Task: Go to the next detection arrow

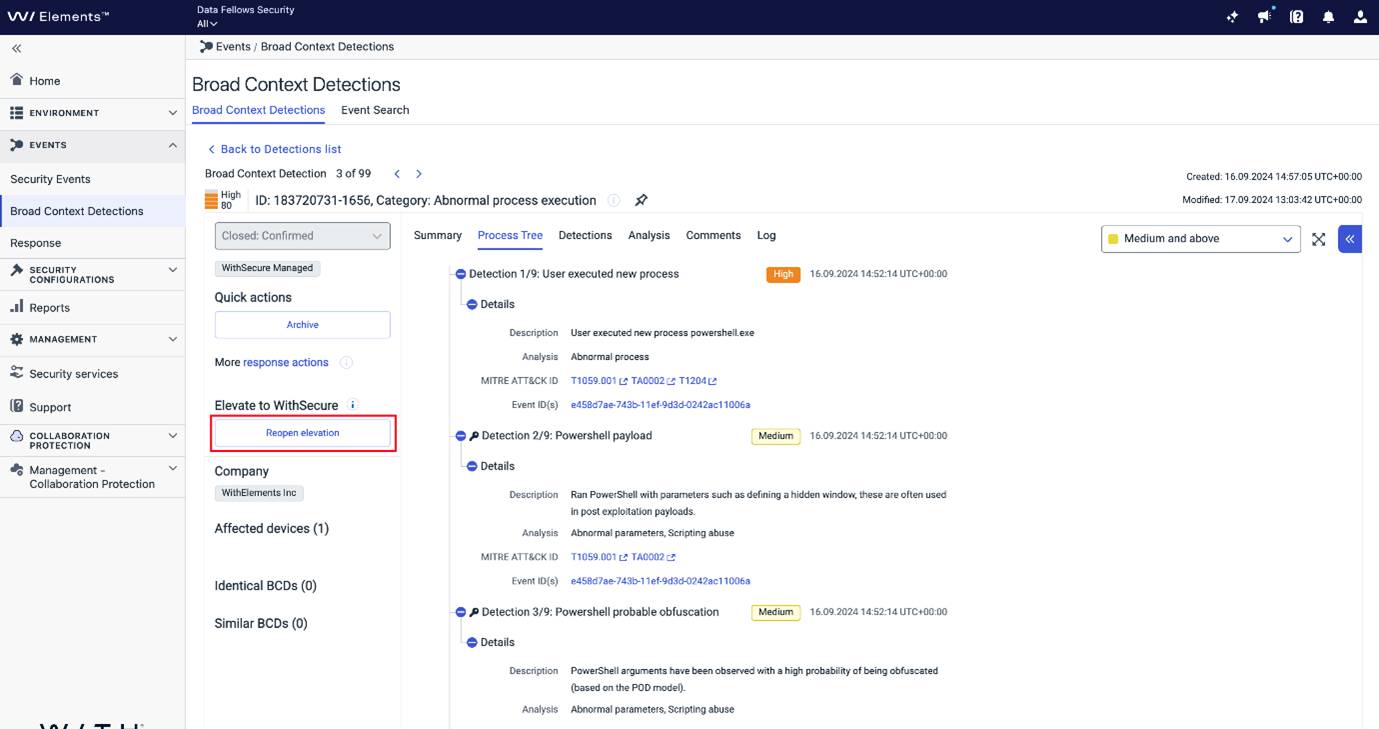Action: 419,174
